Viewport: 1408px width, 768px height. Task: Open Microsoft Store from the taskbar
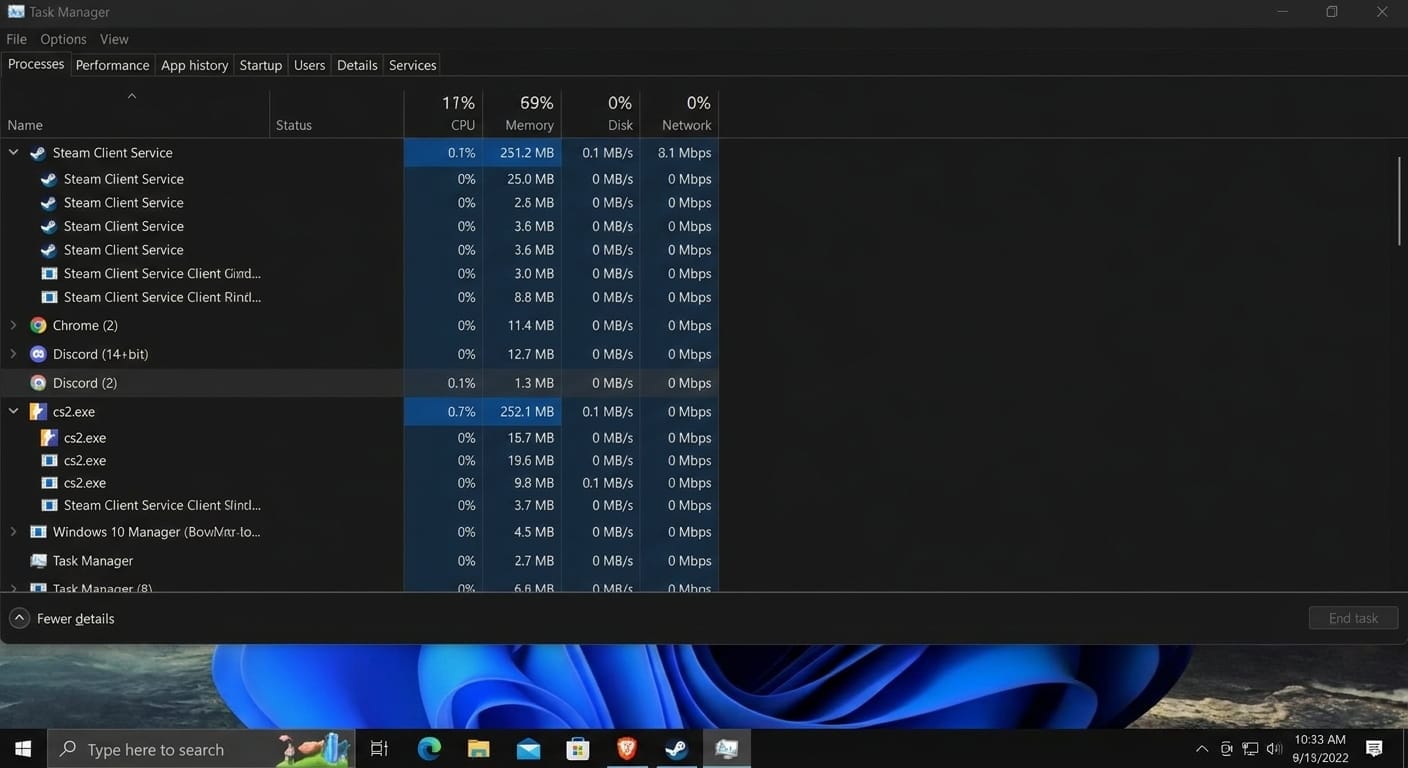pyautogui.click(x=578, y=749)
